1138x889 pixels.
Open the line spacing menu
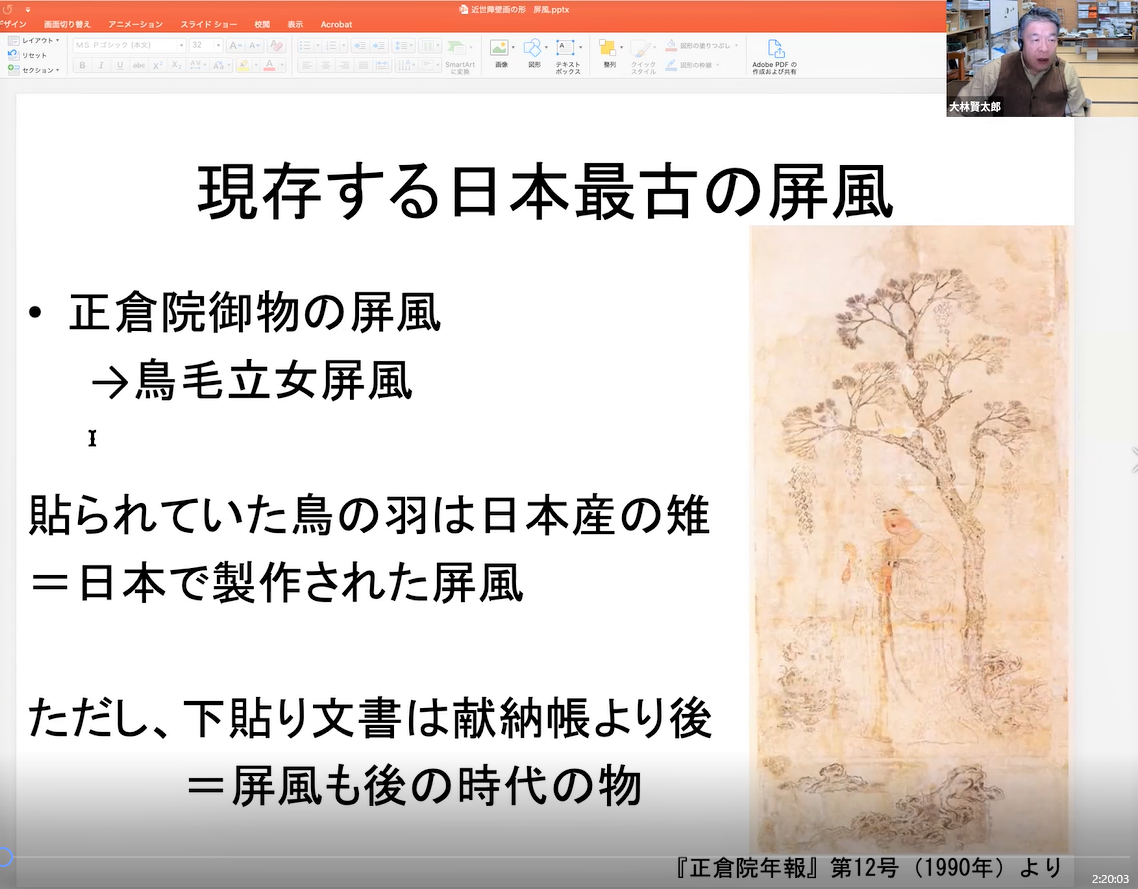pyautogui.click(x=402, y=45)
